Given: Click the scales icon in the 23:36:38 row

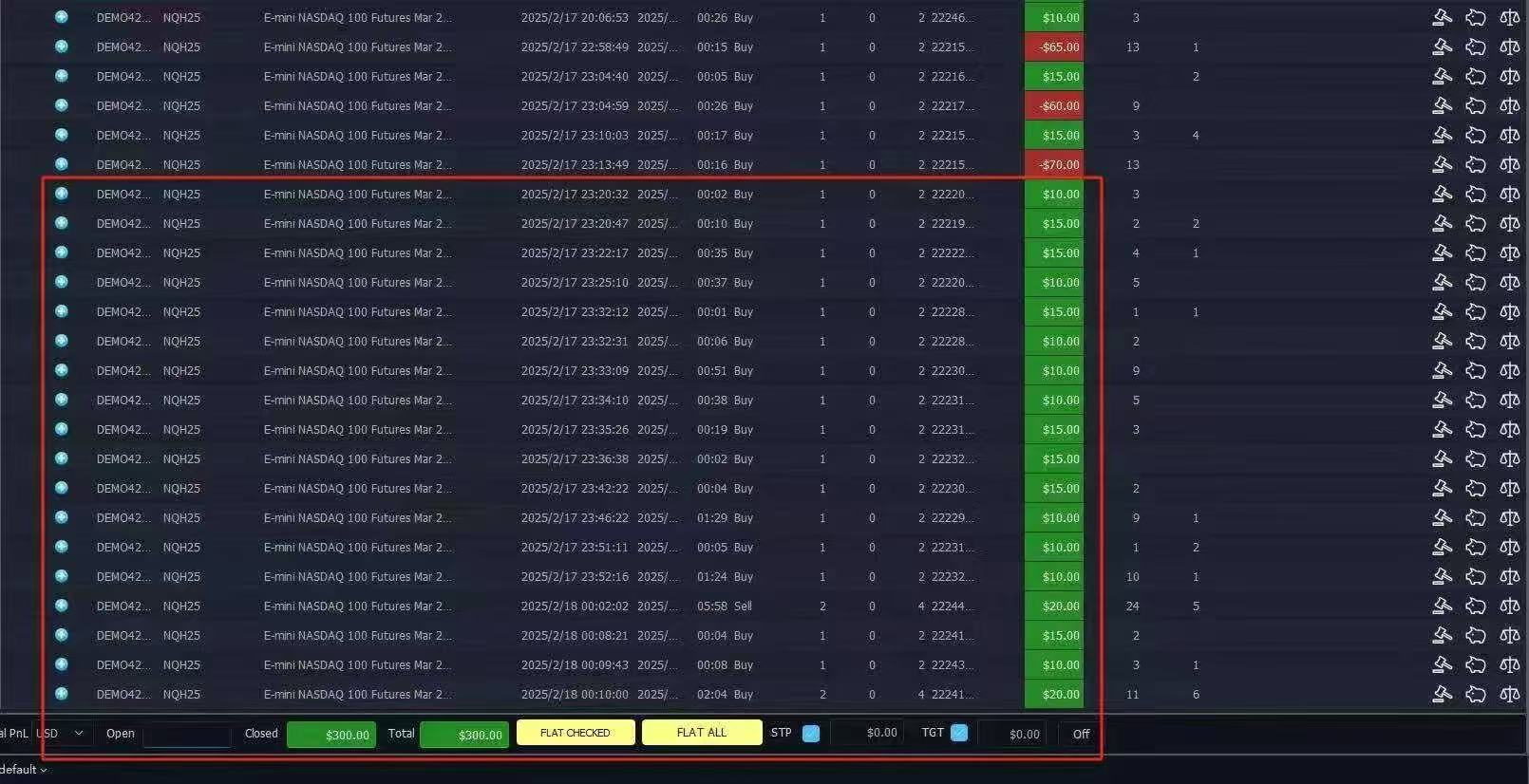Looking at the screenshot, I should pos(1509,458).
